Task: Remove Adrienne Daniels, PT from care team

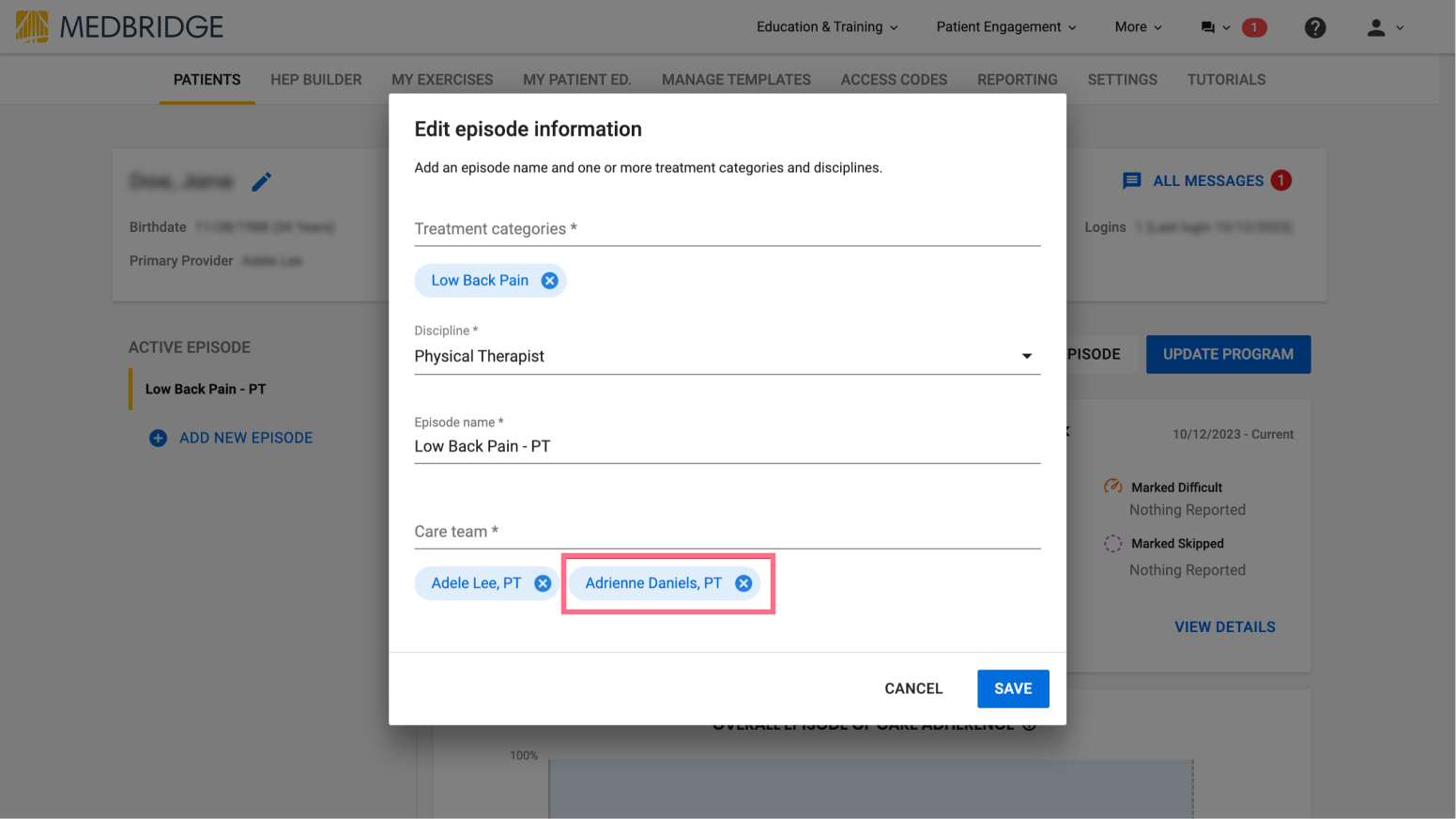Action: [743, 583]
